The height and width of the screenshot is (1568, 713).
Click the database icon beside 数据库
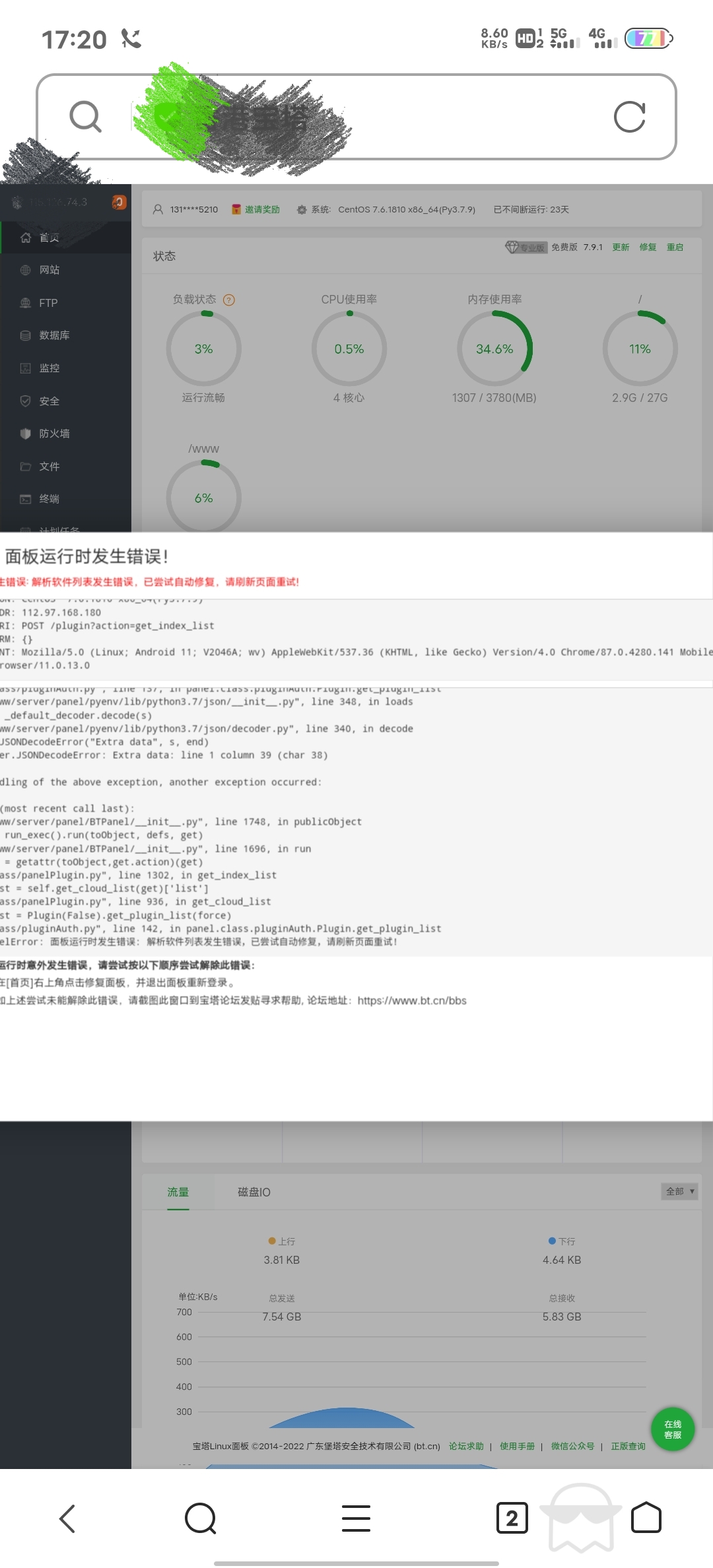pos(26,335)
